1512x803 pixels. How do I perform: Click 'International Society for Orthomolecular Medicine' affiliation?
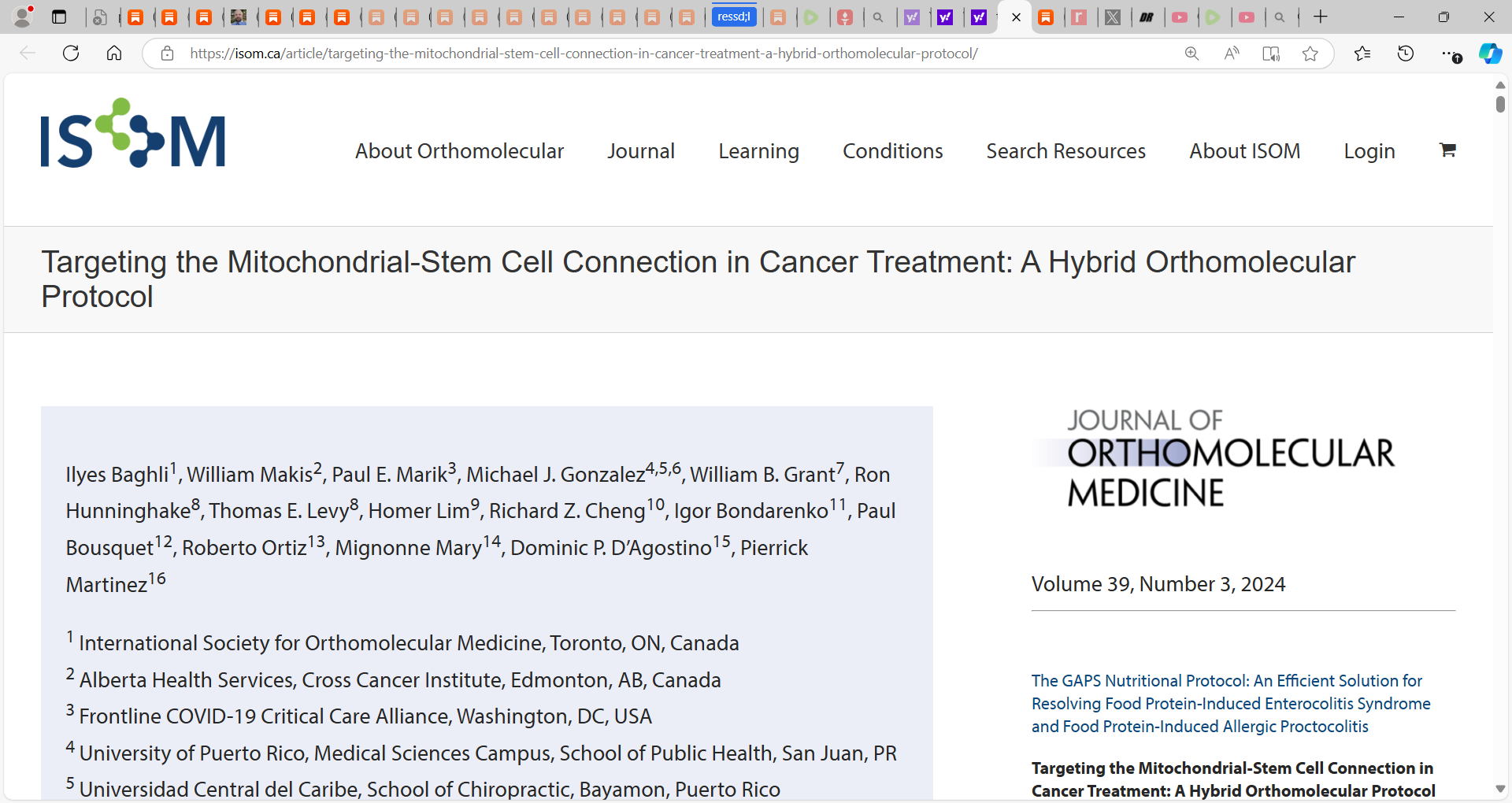click(402, 642)
